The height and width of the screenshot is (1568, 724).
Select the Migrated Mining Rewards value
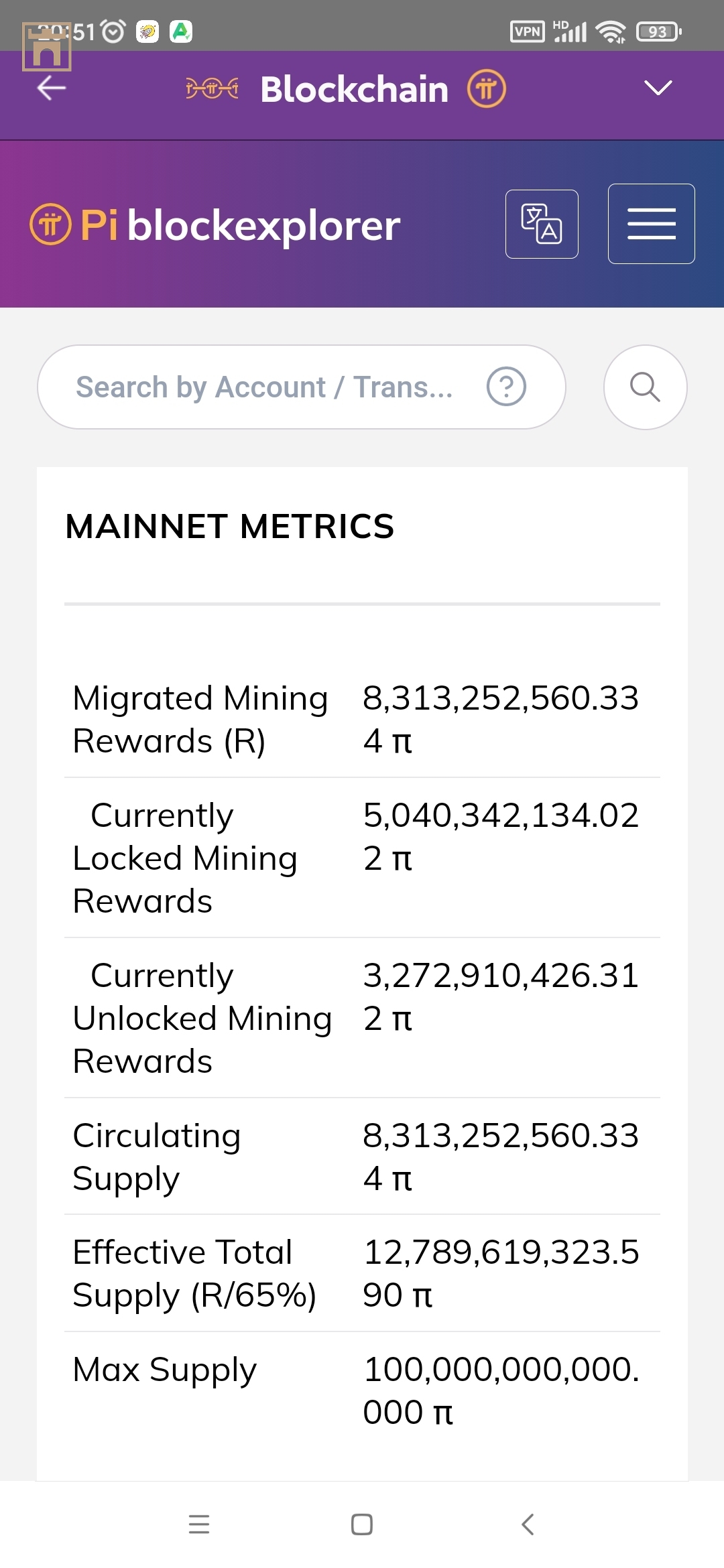[x=500, y=719]
